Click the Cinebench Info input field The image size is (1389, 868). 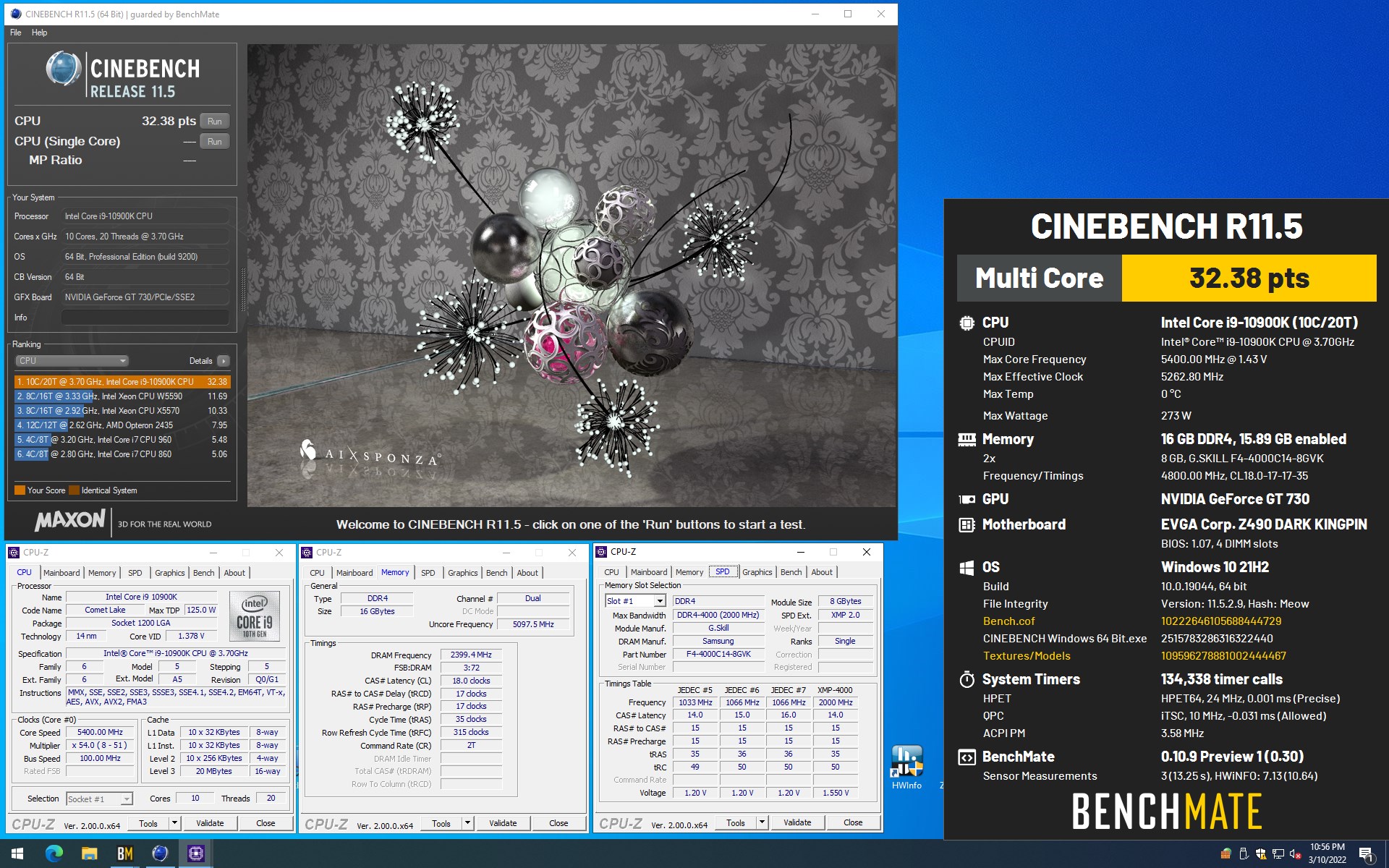click(x=145, y=318)
